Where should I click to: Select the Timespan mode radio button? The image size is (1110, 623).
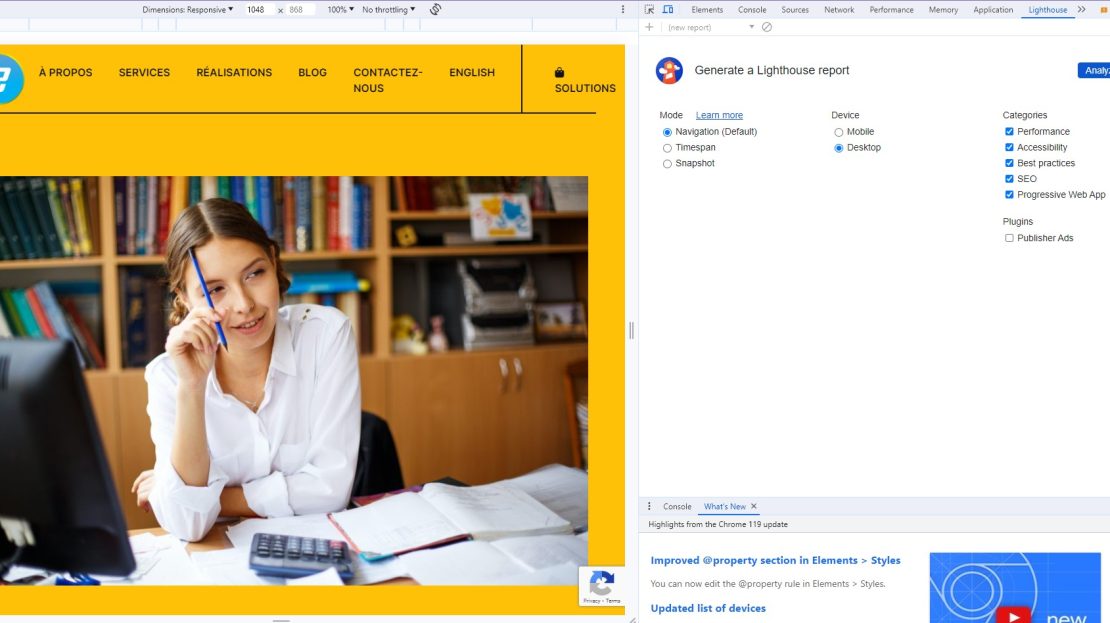click(667, 148)
